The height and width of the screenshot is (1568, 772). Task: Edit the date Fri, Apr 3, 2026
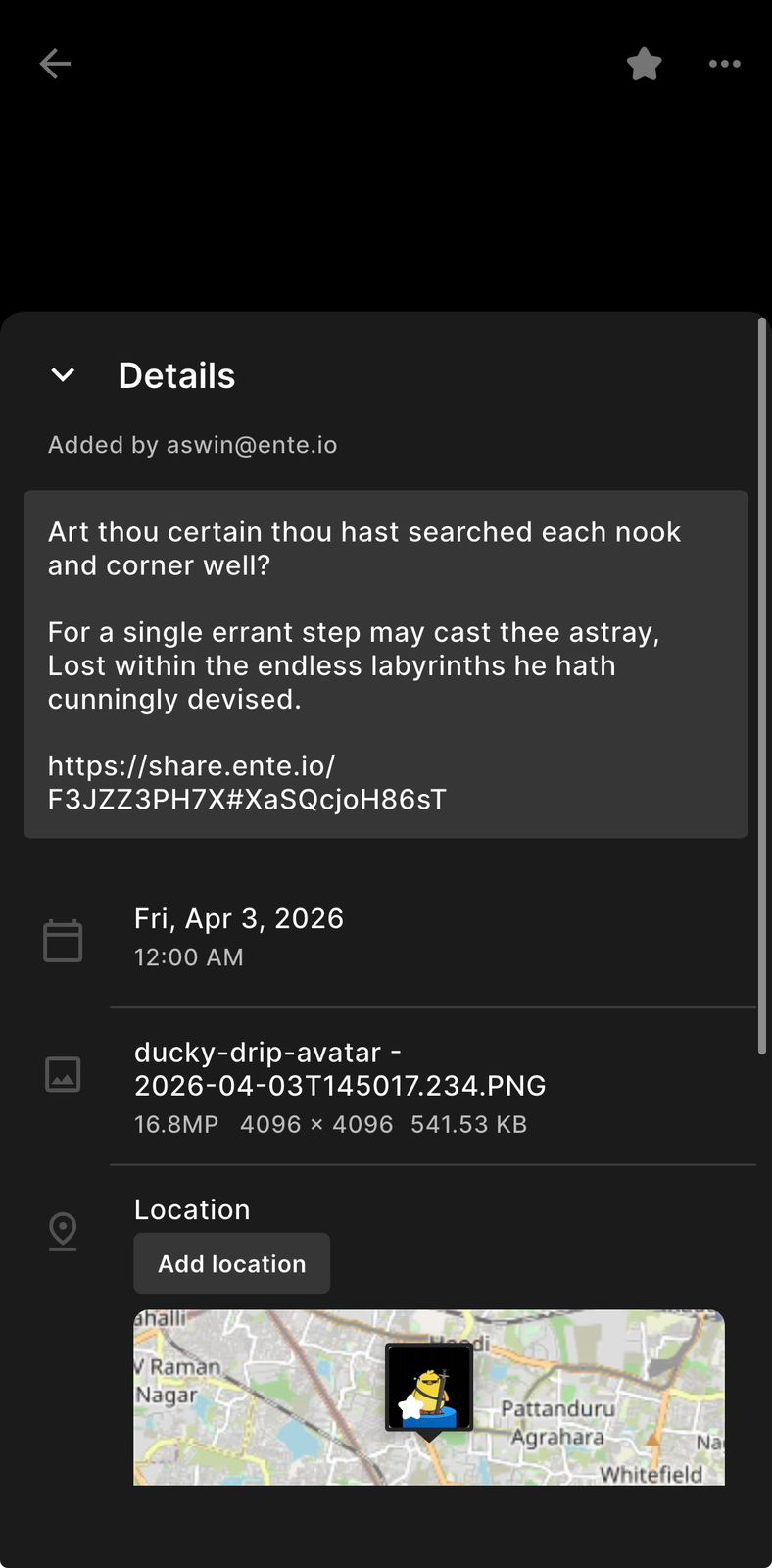tap(239, 918)
